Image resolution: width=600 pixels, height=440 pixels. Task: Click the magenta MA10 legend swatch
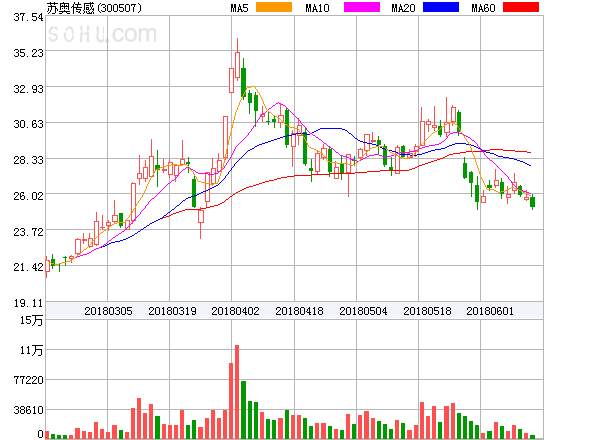pyautogui.click(x=362, y=7)
